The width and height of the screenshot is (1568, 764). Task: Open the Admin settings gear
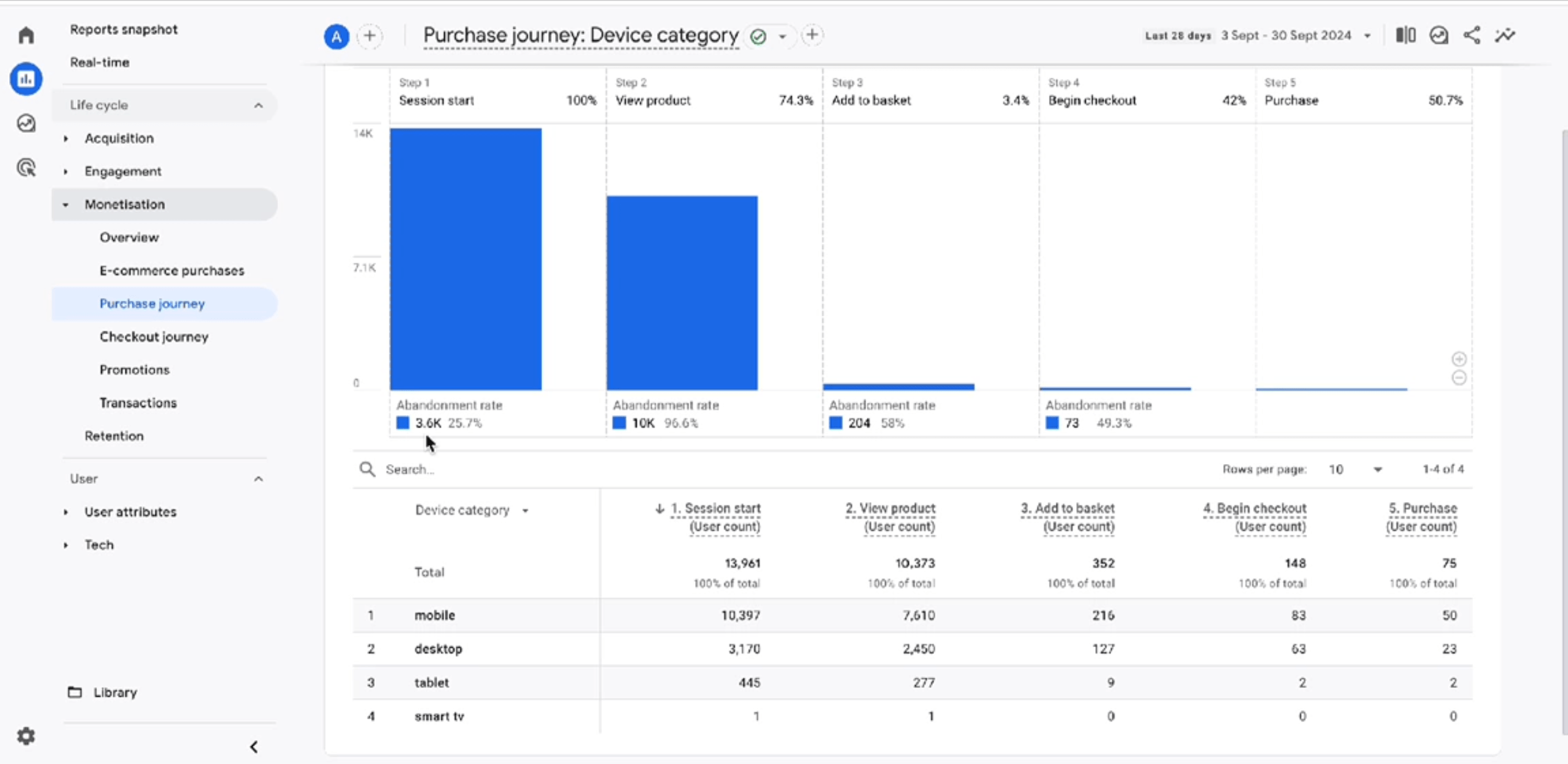point(26,736)
